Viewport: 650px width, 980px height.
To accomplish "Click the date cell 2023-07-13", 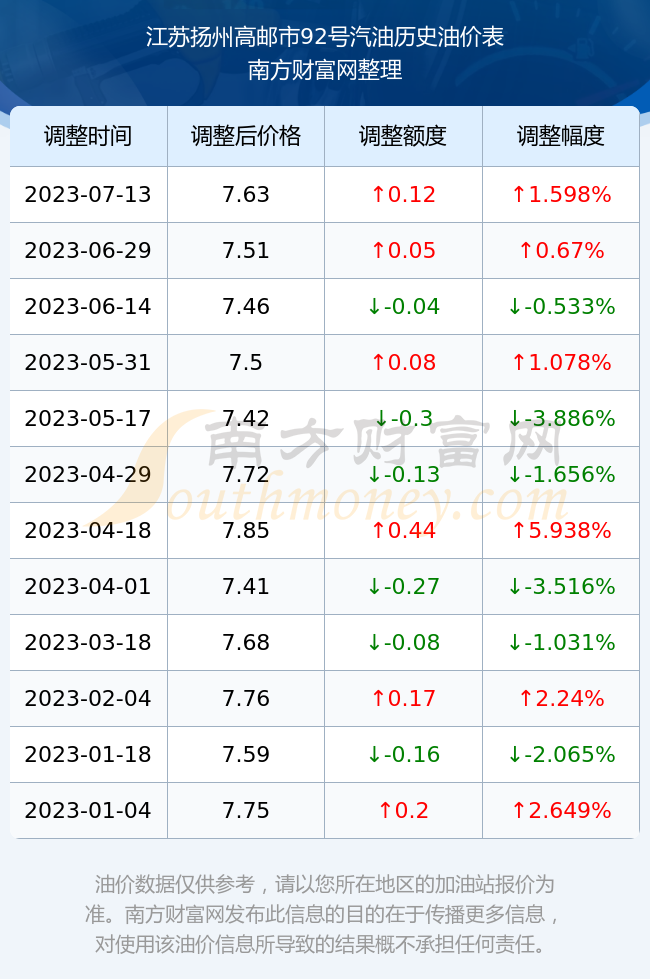I will (88, 194).
